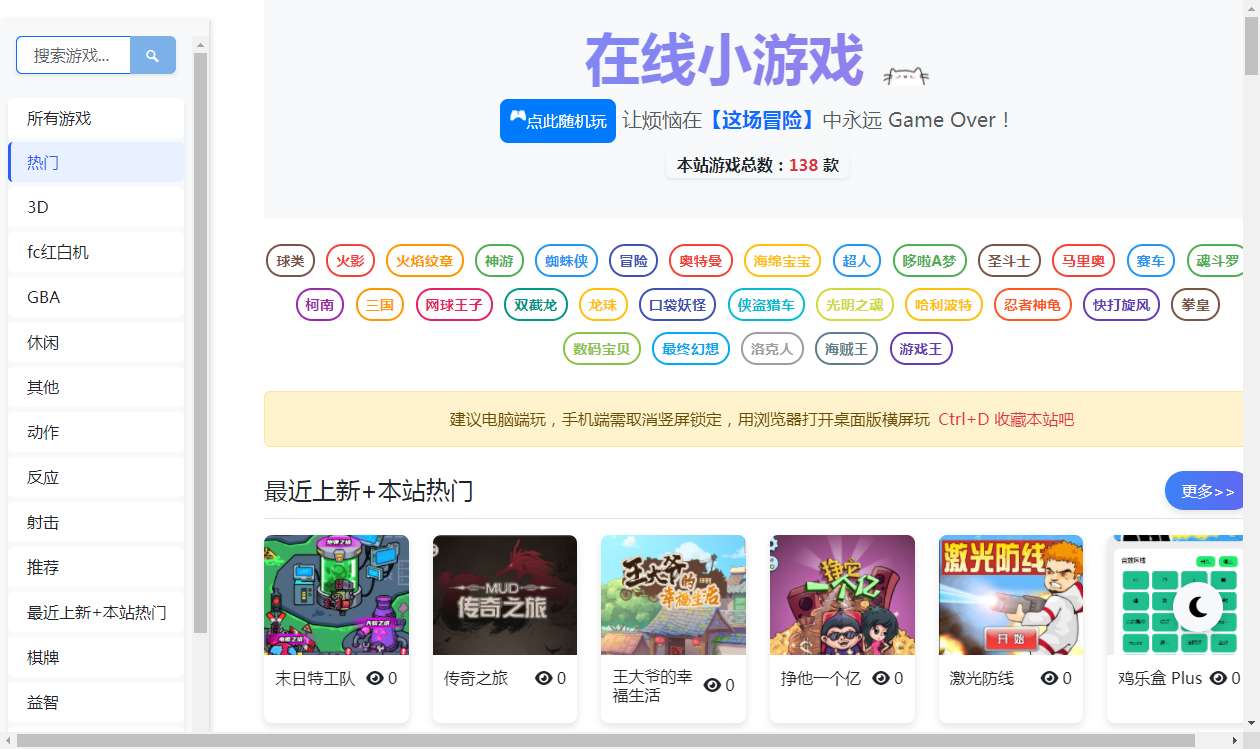Click the magnifier search button
This screenshot has height=749, width=1260.
click(153, 56)
